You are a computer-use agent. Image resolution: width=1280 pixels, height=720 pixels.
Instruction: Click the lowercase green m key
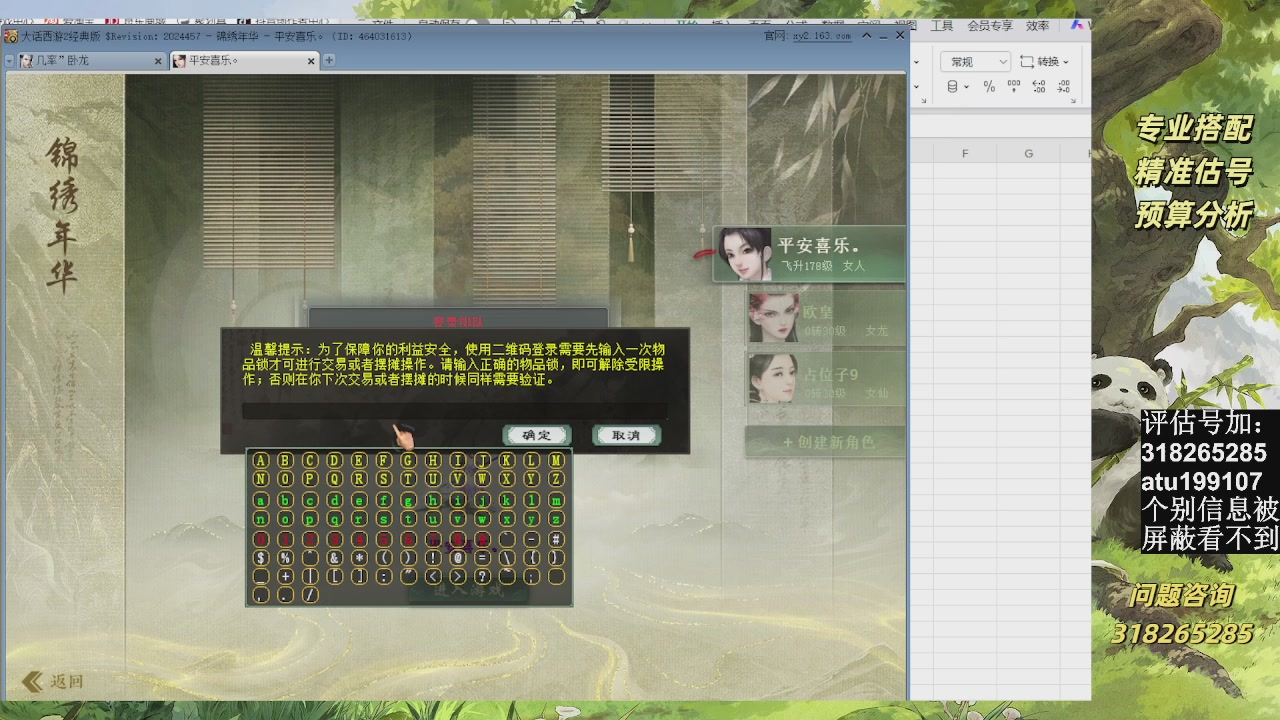[556, 500]
